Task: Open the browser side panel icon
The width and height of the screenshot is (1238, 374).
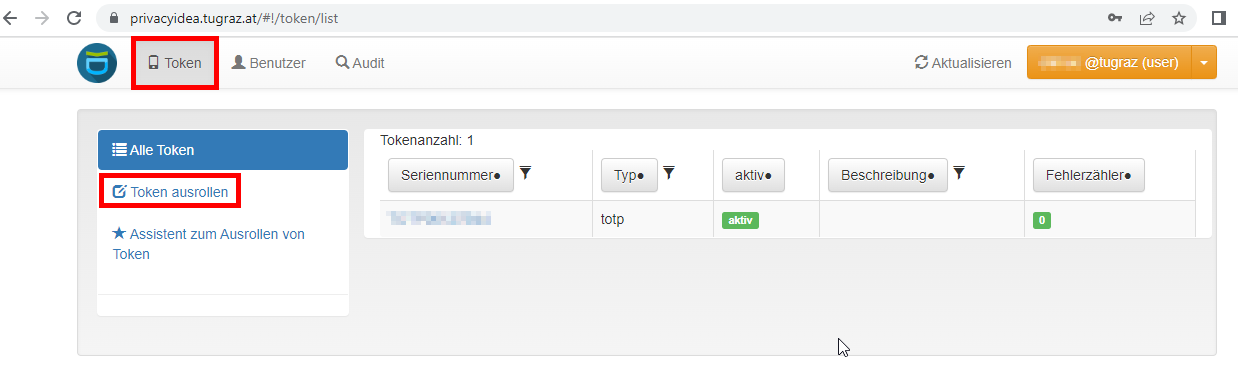Action: [1218, 18]
